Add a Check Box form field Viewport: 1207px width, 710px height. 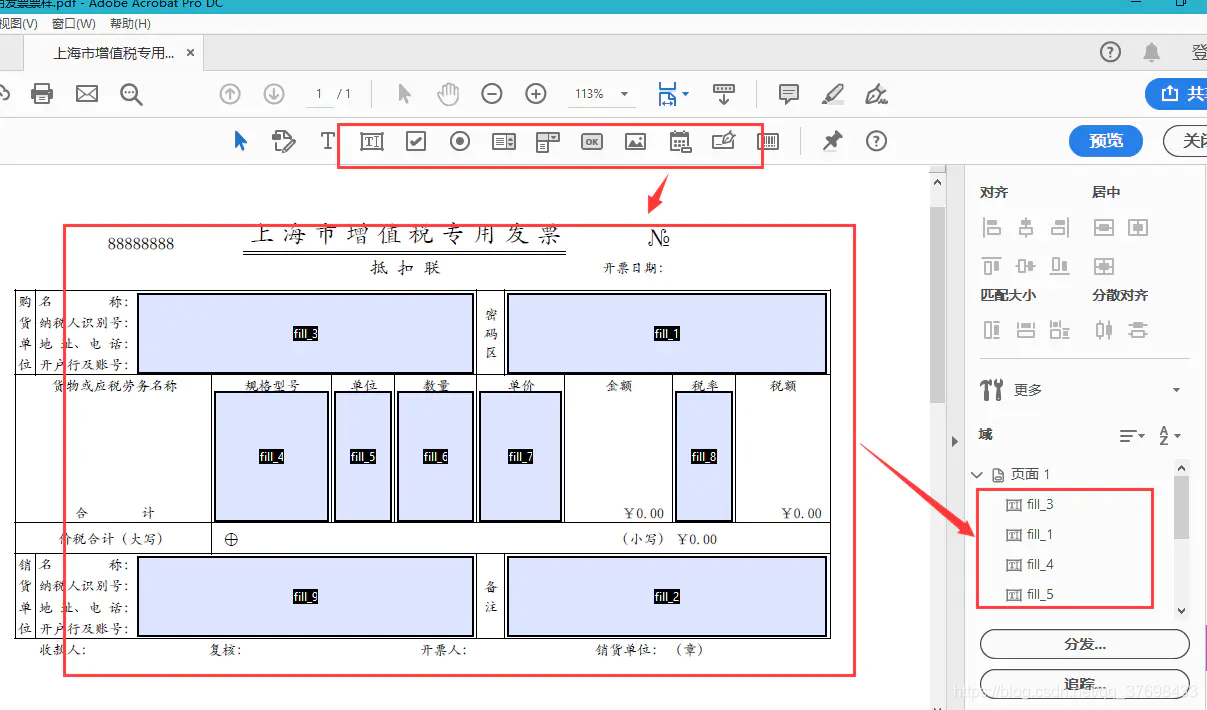[x=416, y=141]
